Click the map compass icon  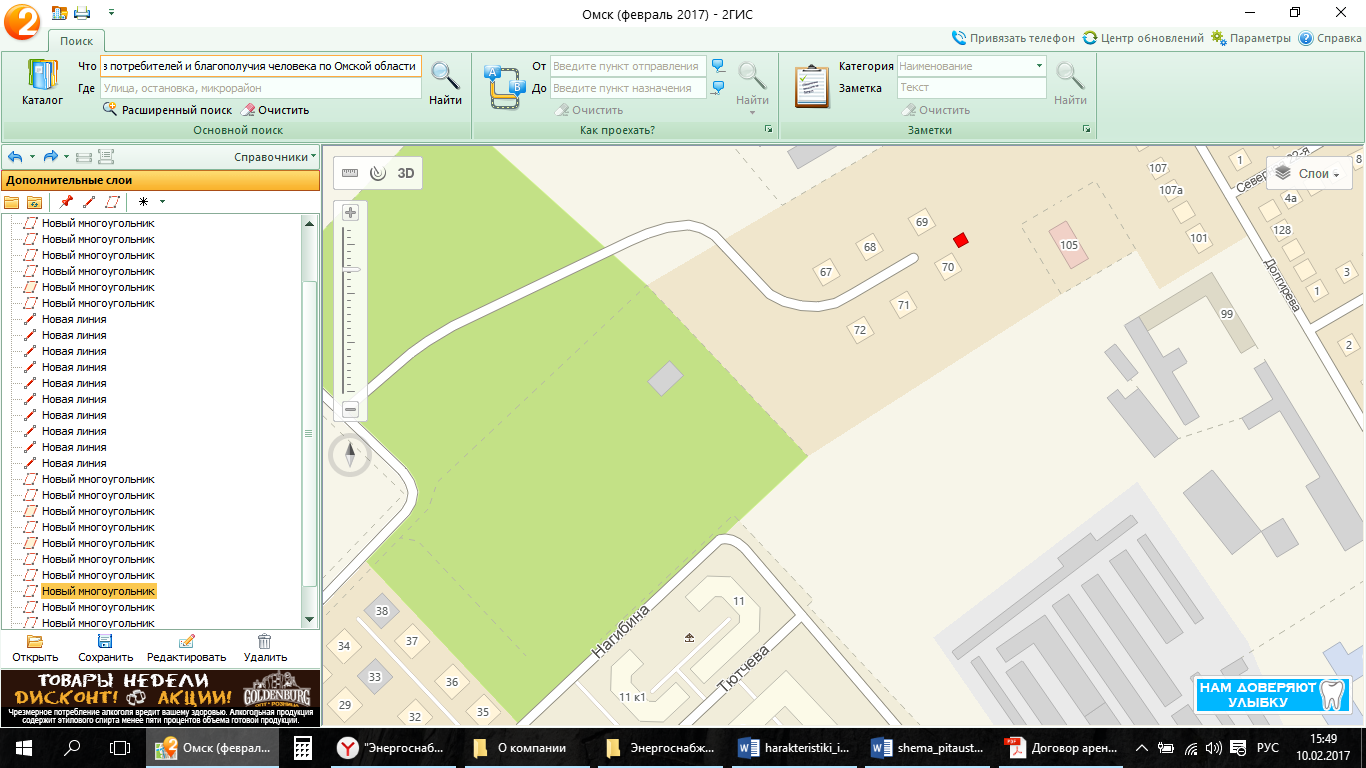[x=350, y=456]
